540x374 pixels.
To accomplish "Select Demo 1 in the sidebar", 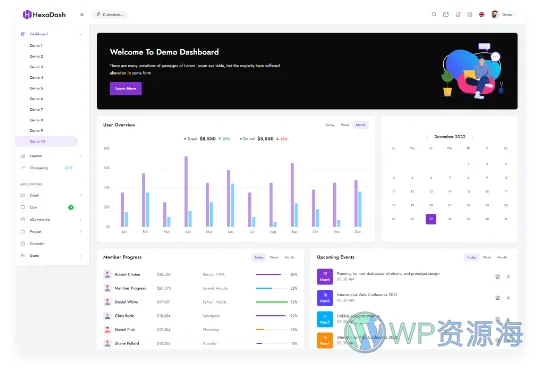I will pos(36,45).
